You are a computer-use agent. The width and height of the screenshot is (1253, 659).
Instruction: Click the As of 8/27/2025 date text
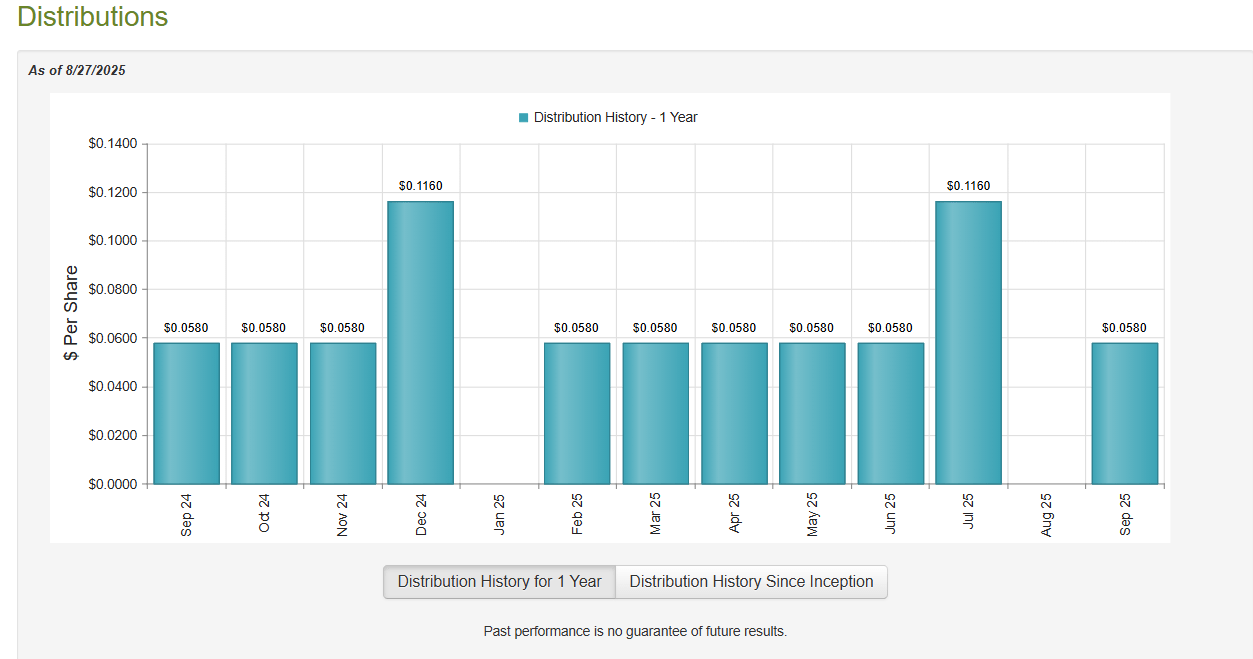77,71
